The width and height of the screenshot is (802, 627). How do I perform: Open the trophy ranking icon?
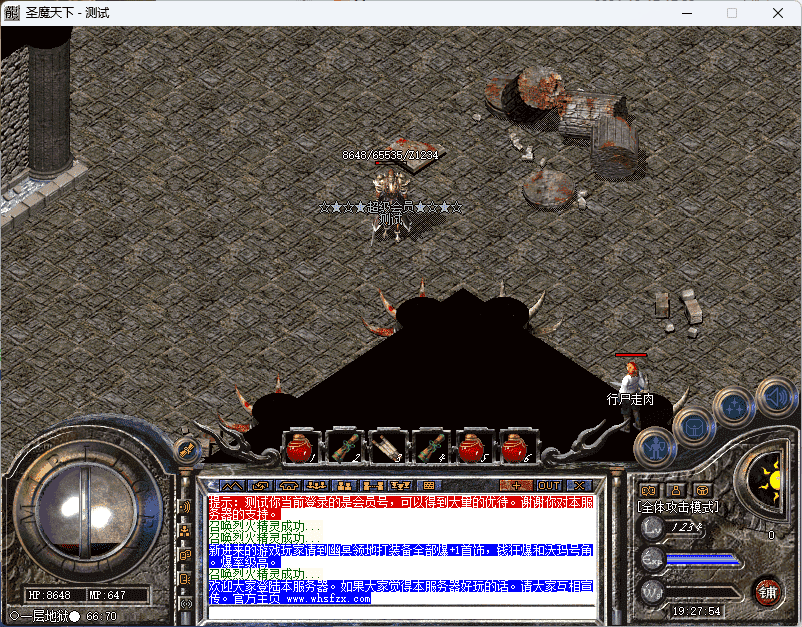[400, 485]
